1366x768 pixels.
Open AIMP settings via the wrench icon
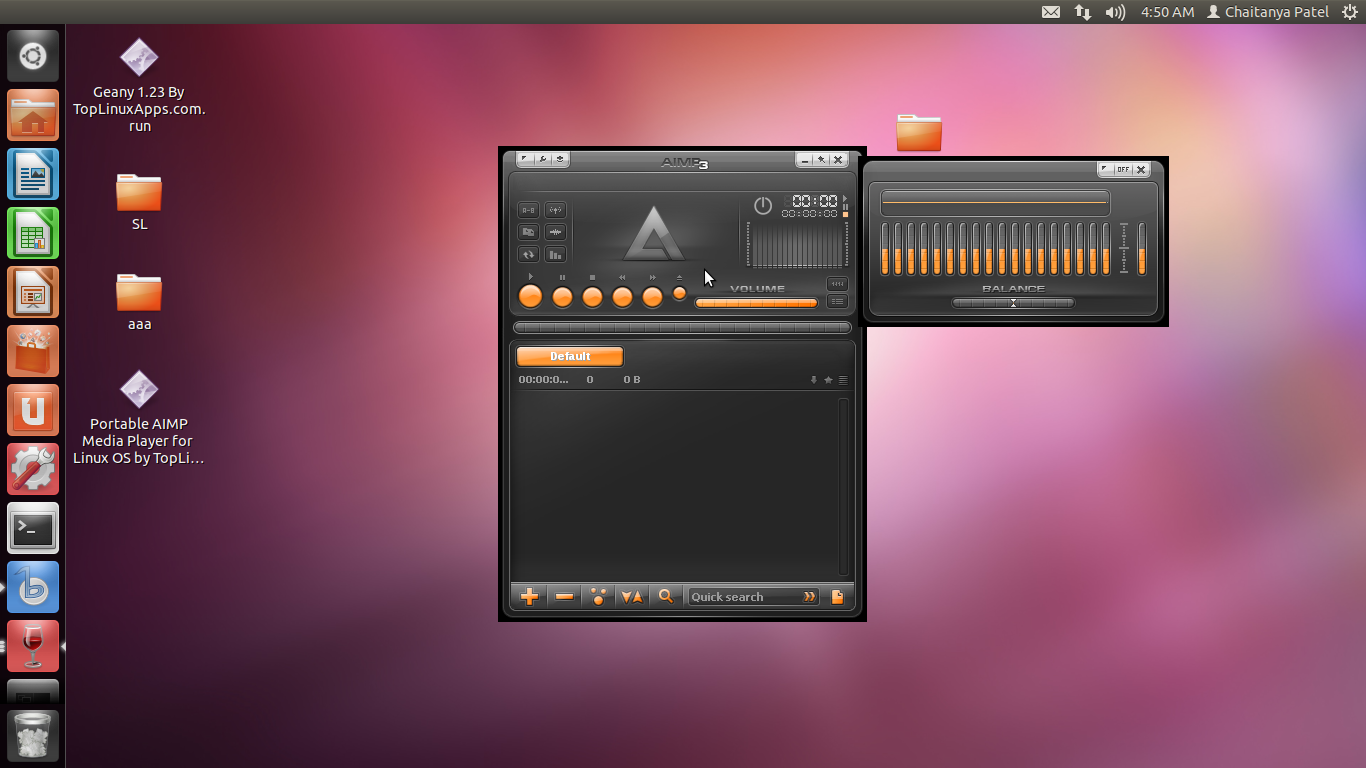click(x=542, y=159)
